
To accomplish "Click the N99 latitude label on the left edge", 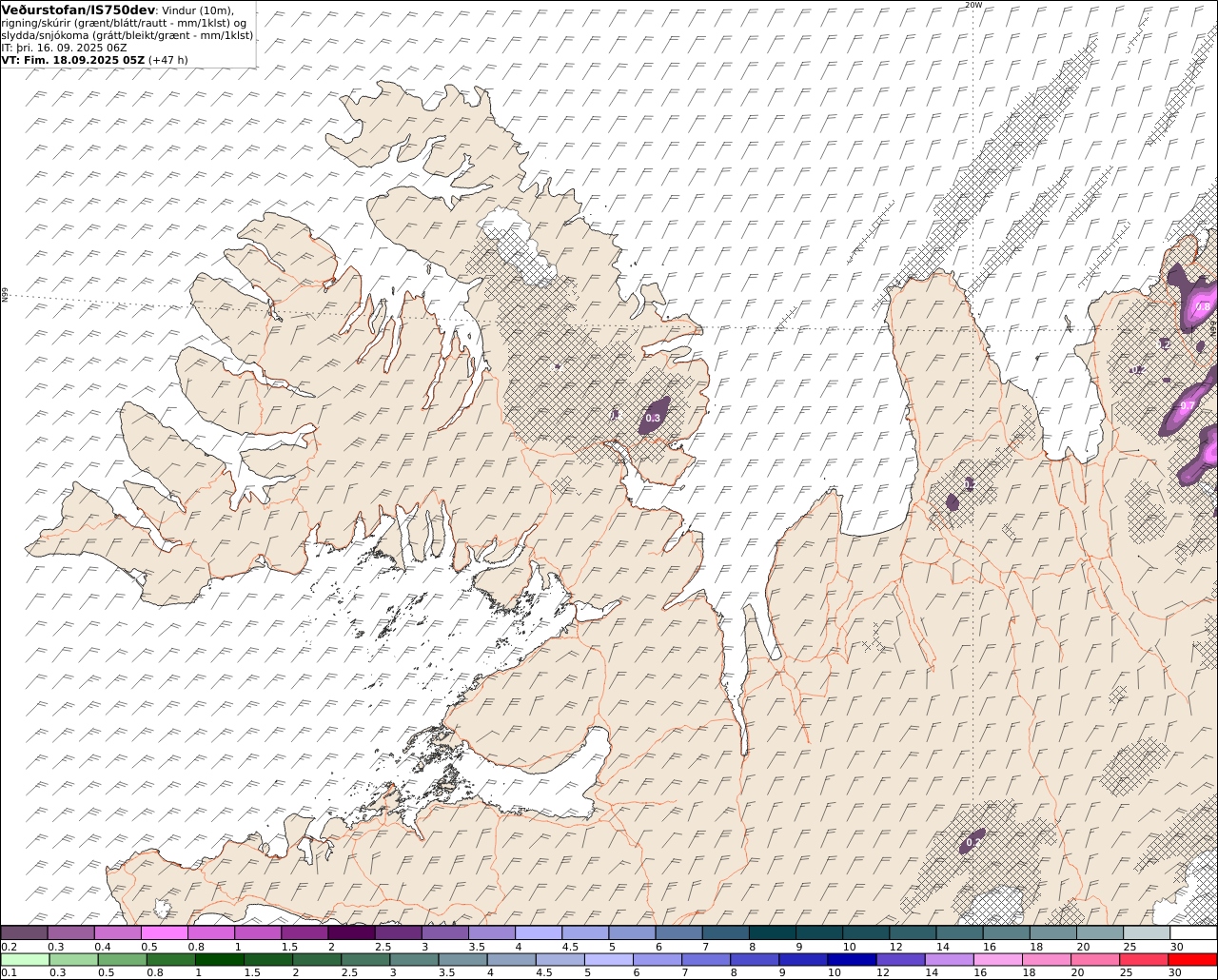I will click(5, 296).
